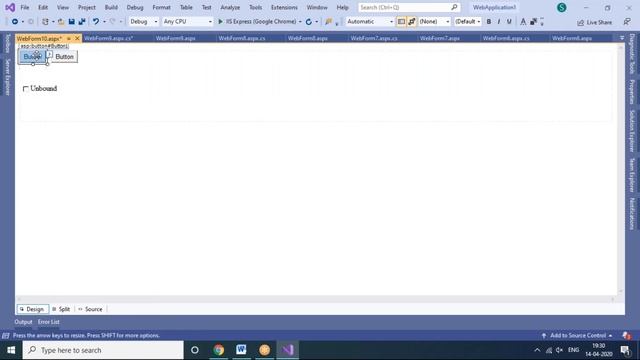Pin the WebForm10.aspx tab
The height and width of the screenshot is (360, 640).
[69, 38]
